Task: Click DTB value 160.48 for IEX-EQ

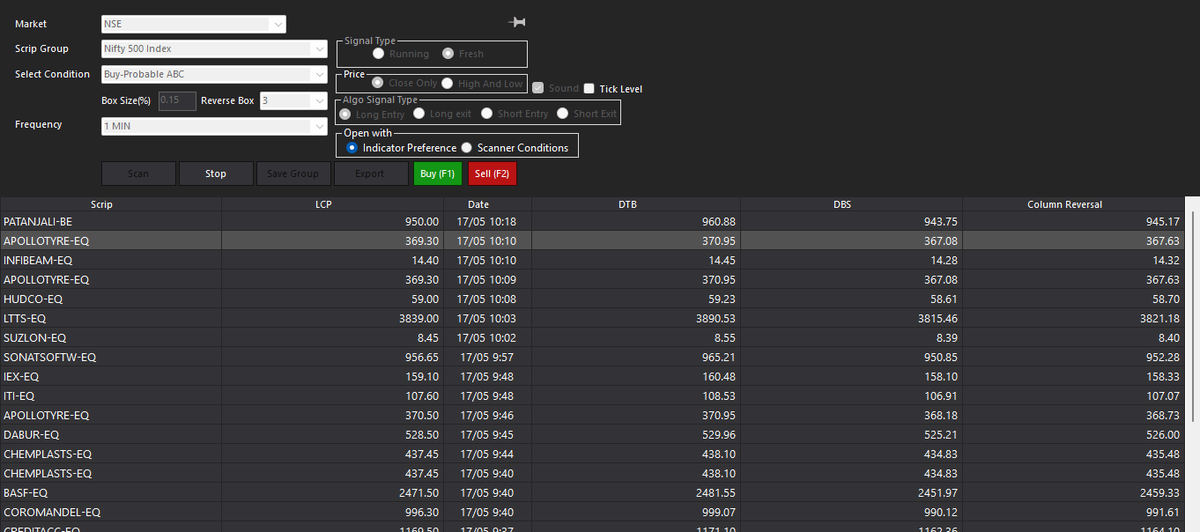Action: [x=719, y=376]
